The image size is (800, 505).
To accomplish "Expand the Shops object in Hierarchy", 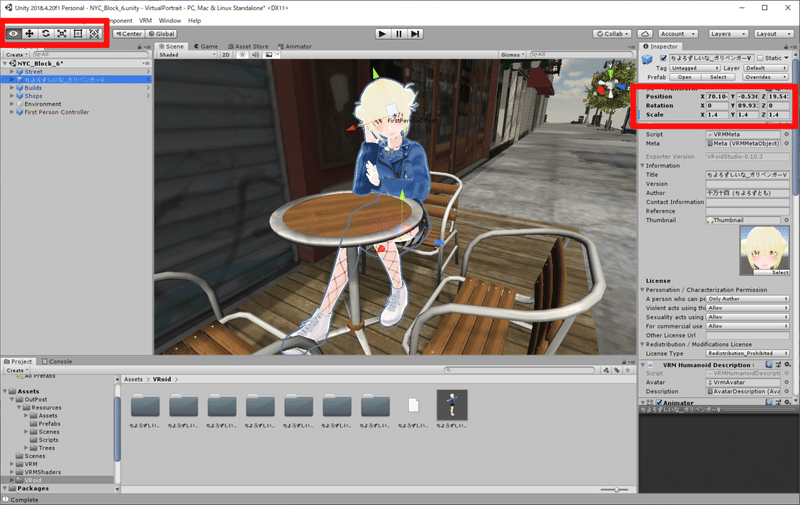I will 12,96.
